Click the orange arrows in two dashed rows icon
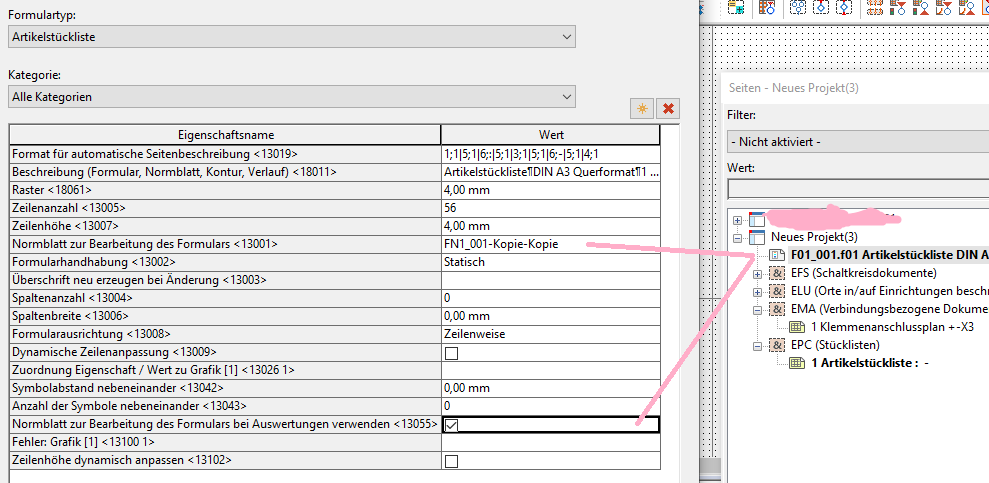This screenshot has width=989, height=483. tap(875, 7)
